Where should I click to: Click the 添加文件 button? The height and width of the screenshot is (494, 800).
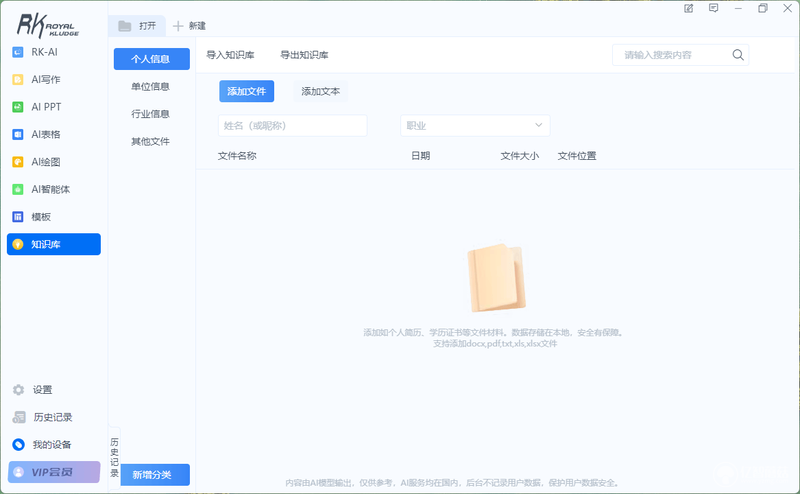(x=246, y=91)
